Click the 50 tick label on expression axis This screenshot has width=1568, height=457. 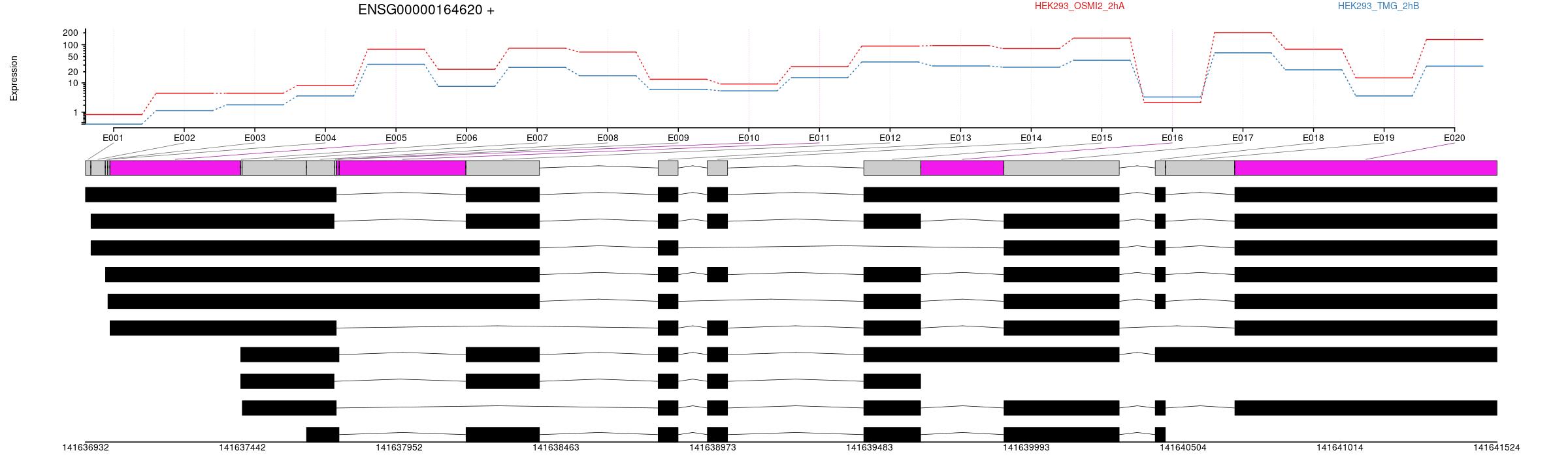[73, 57]
